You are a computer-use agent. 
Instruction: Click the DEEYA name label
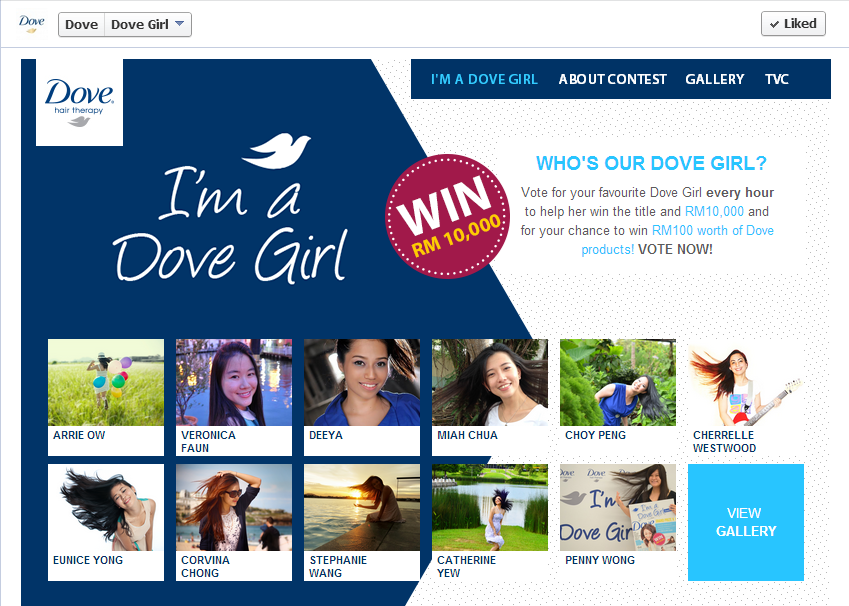tap(326, 435)
